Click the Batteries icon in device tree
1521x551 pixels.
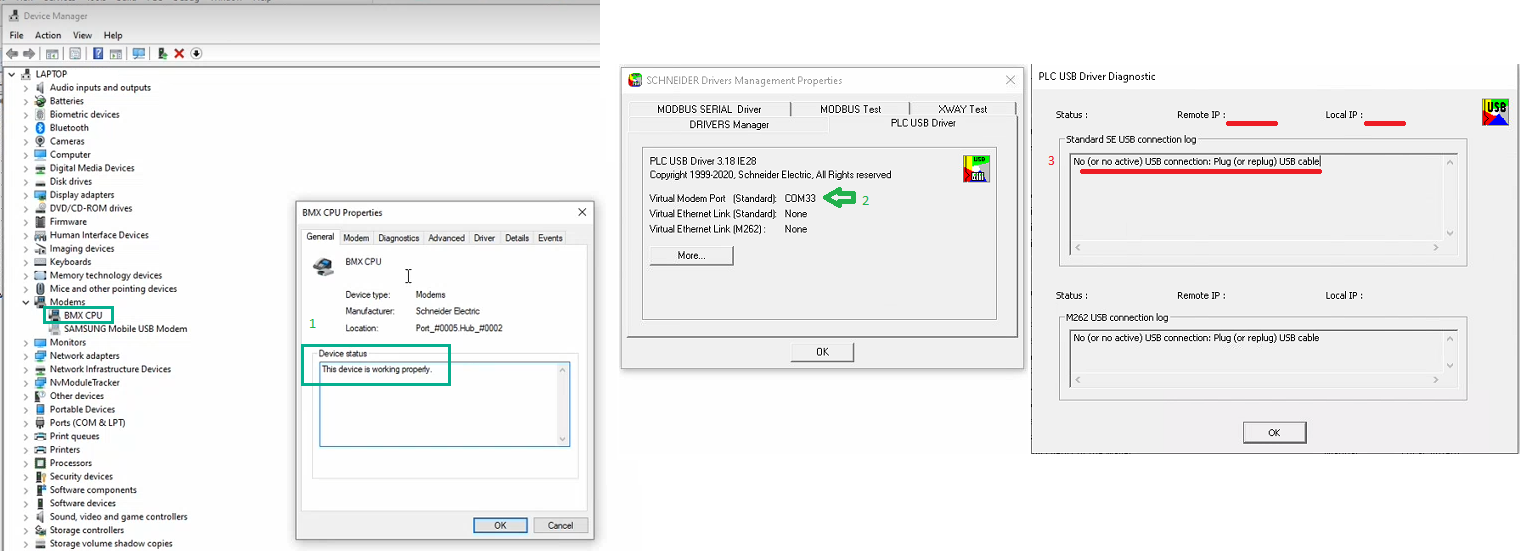[41, 101]
